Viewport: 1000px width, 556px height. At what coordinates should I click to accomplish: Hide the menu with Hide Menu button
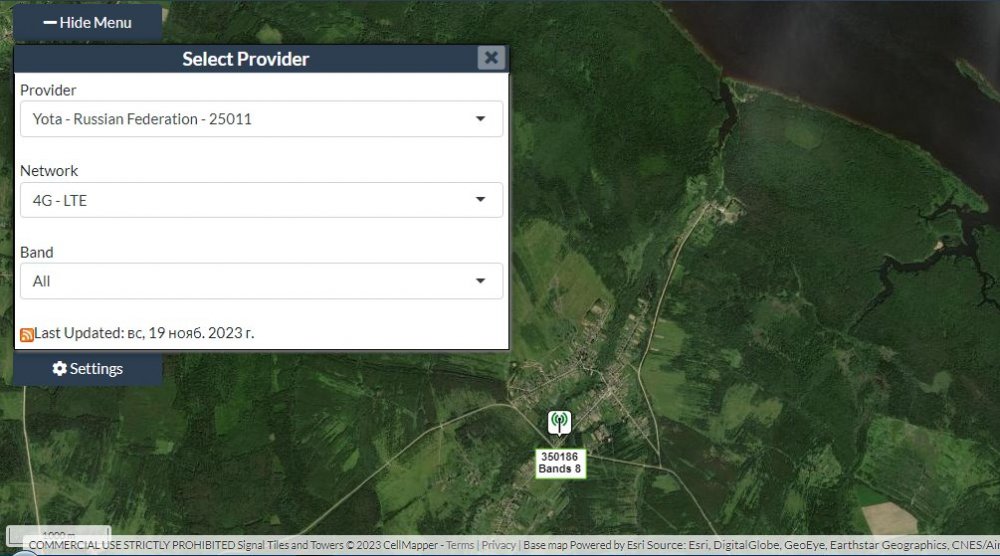88,22
